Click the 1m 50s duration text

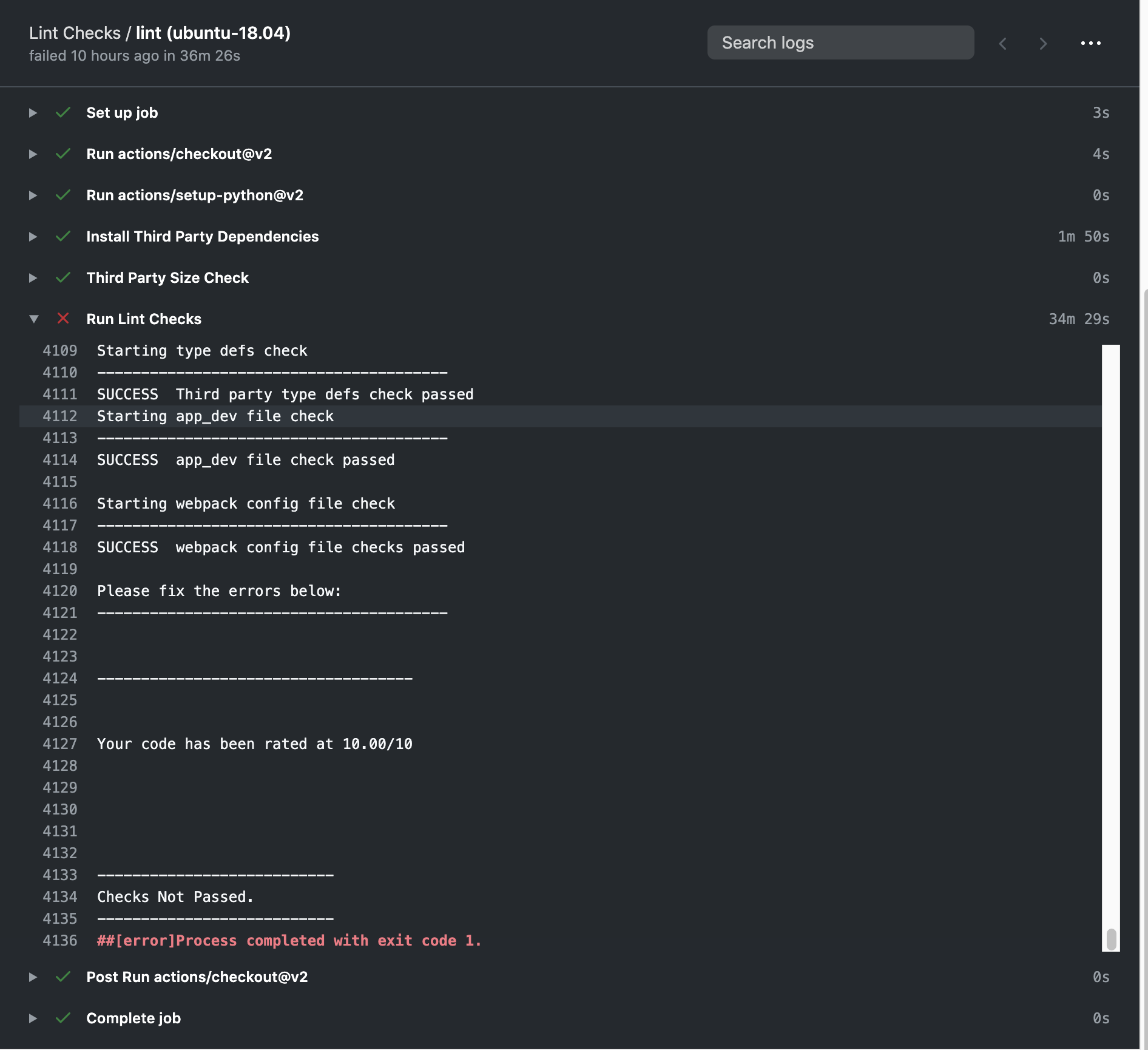(1084, 237)
